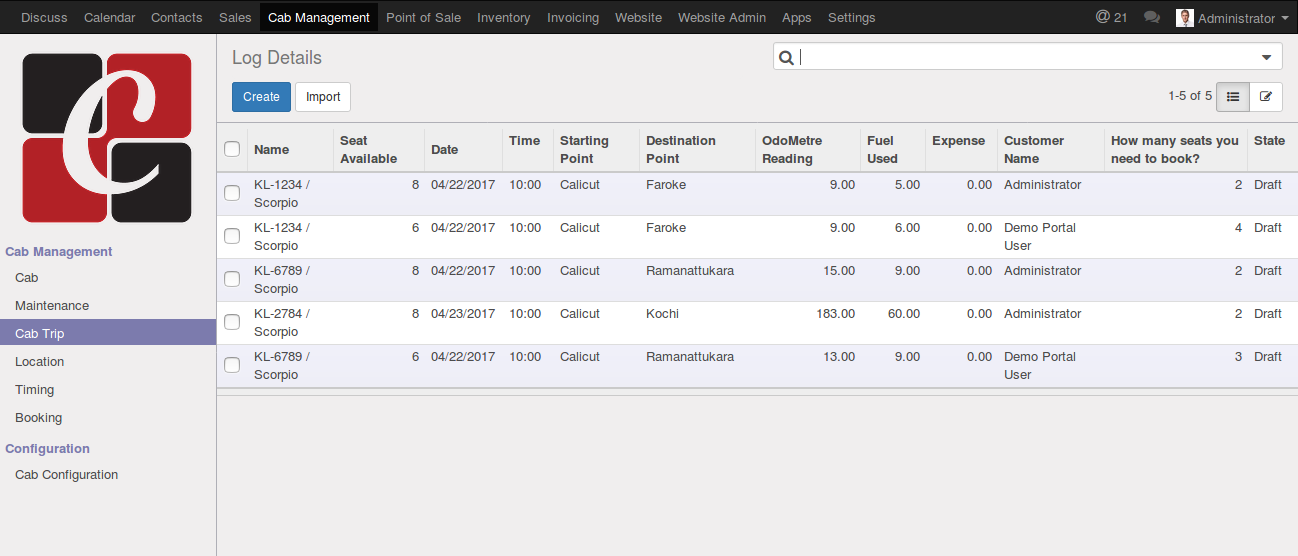The image size is (1298, 556).
Task: Click the search magnifier icon
Action: [787, 58]
